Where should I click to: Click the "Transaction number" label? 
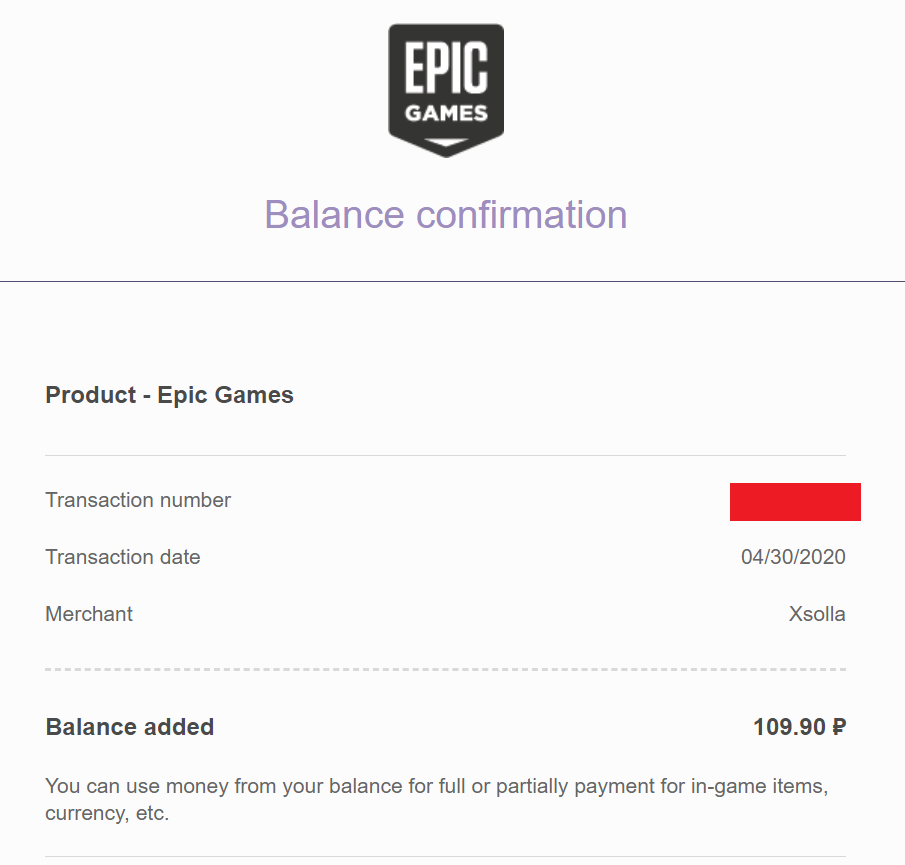coord(138,500)
